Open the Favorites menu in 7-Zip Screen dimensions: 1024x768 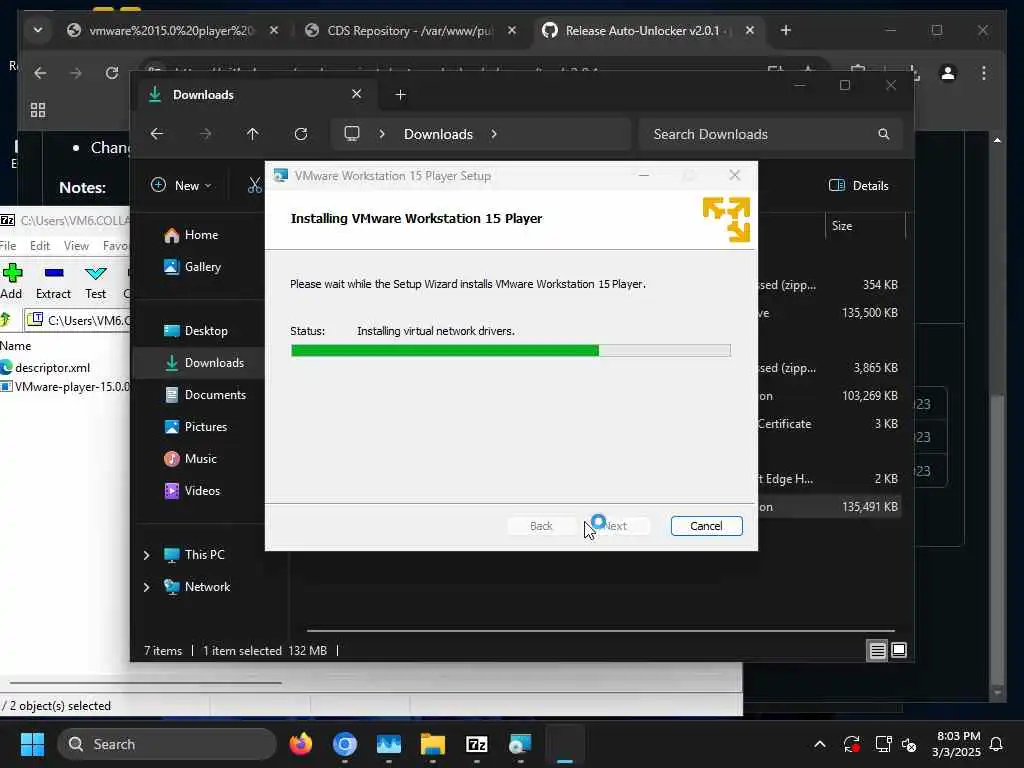(x=115, y=246)
